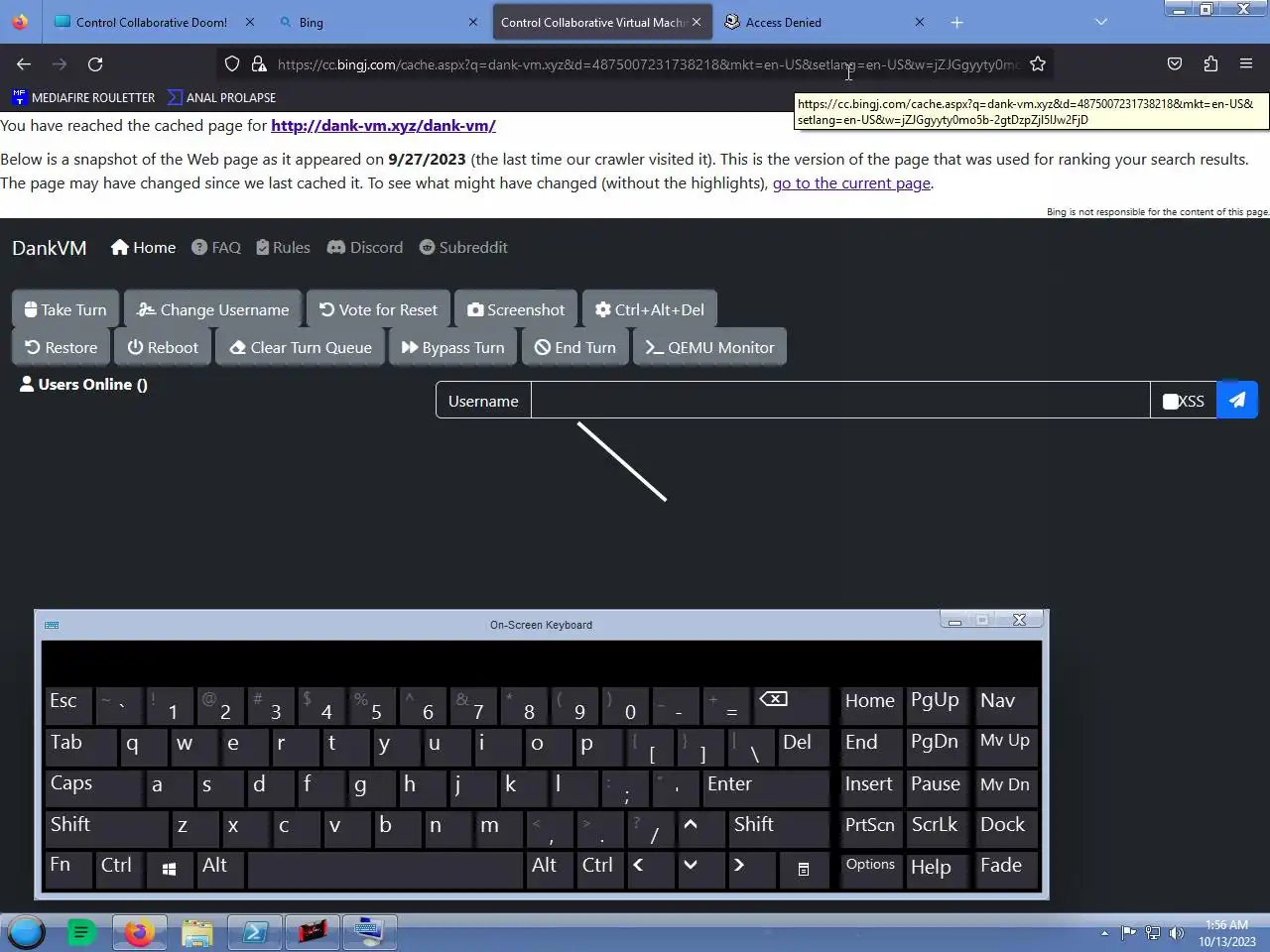Send Ctrl+Alt+Del to the VM

pos(650,309)
